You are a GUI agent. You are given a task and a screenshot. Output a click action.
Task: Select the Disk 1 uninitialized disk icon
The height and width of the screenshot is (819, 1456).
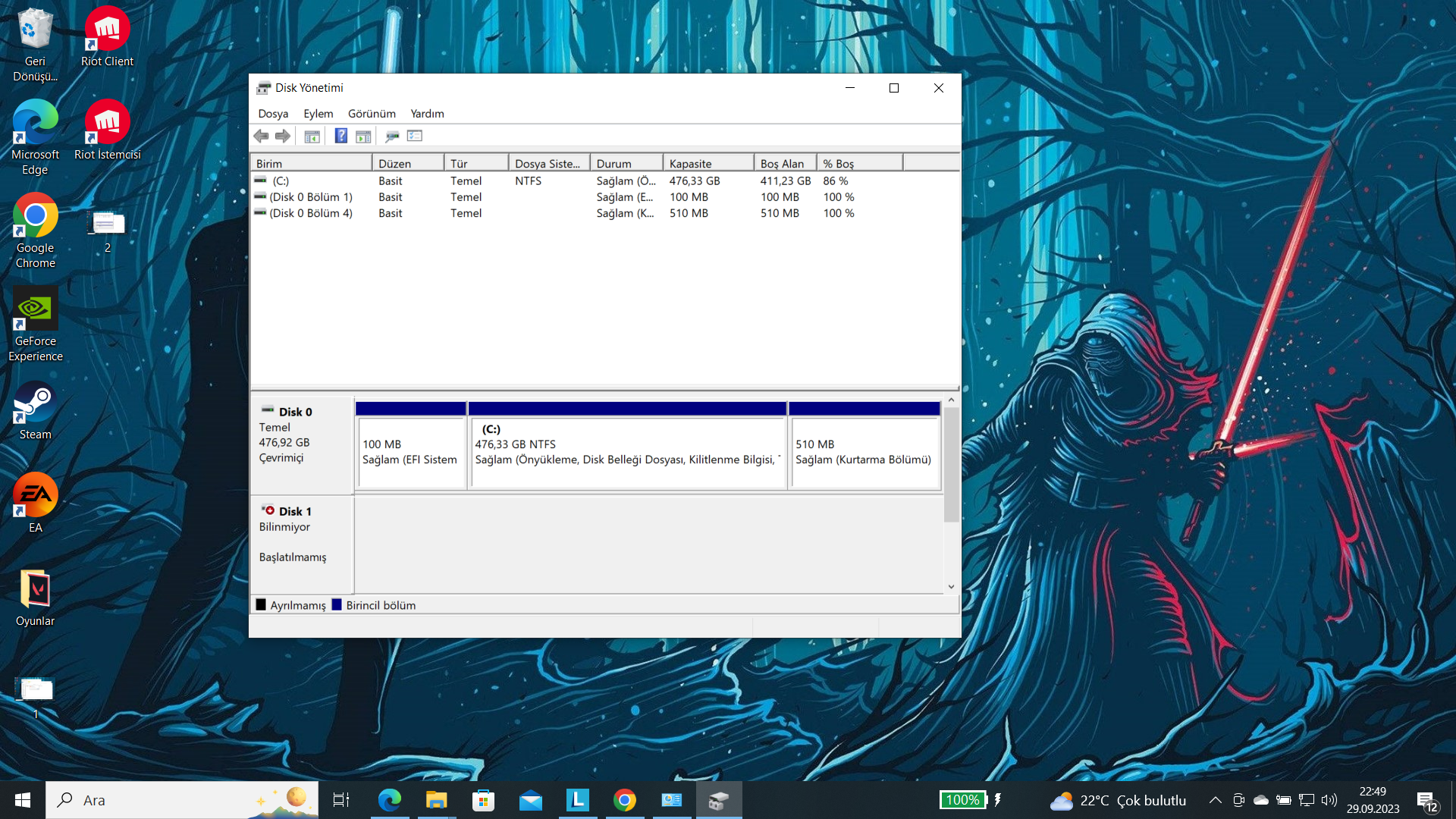pyautogui.click(x=268, y=510)
